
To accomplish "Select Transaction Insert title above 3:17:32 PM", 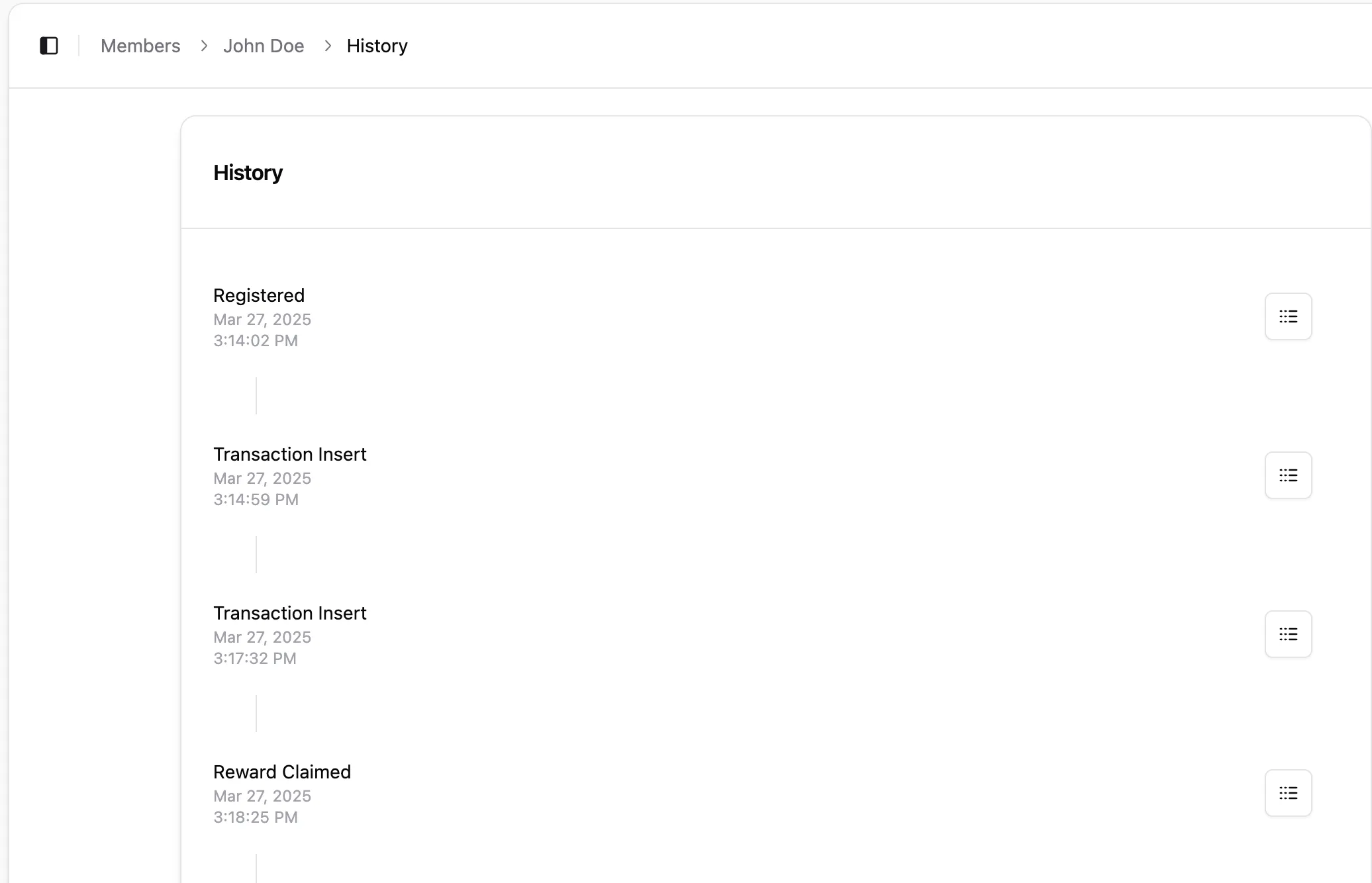I will tap(289, 613).
